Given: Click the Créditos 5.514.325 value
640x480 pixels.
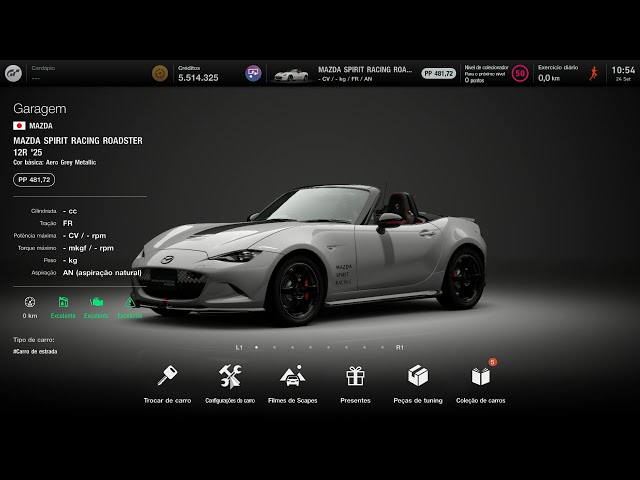Looking at the screenshot, I should [198, 78].
